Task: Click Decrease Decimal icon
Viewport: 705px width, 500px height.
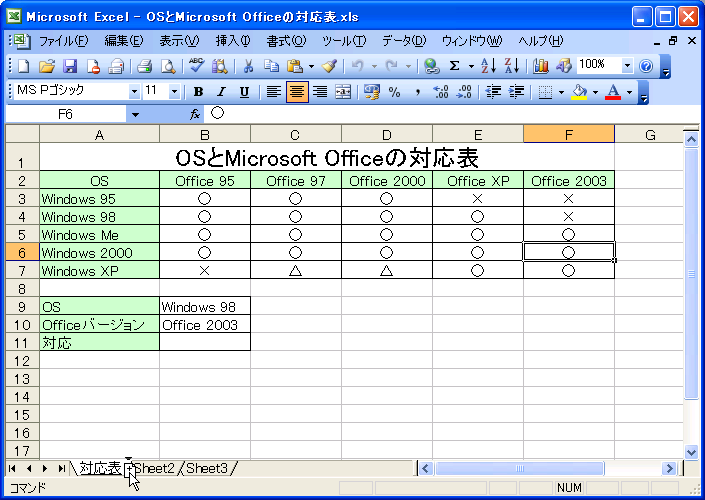Action: (464, 92)
